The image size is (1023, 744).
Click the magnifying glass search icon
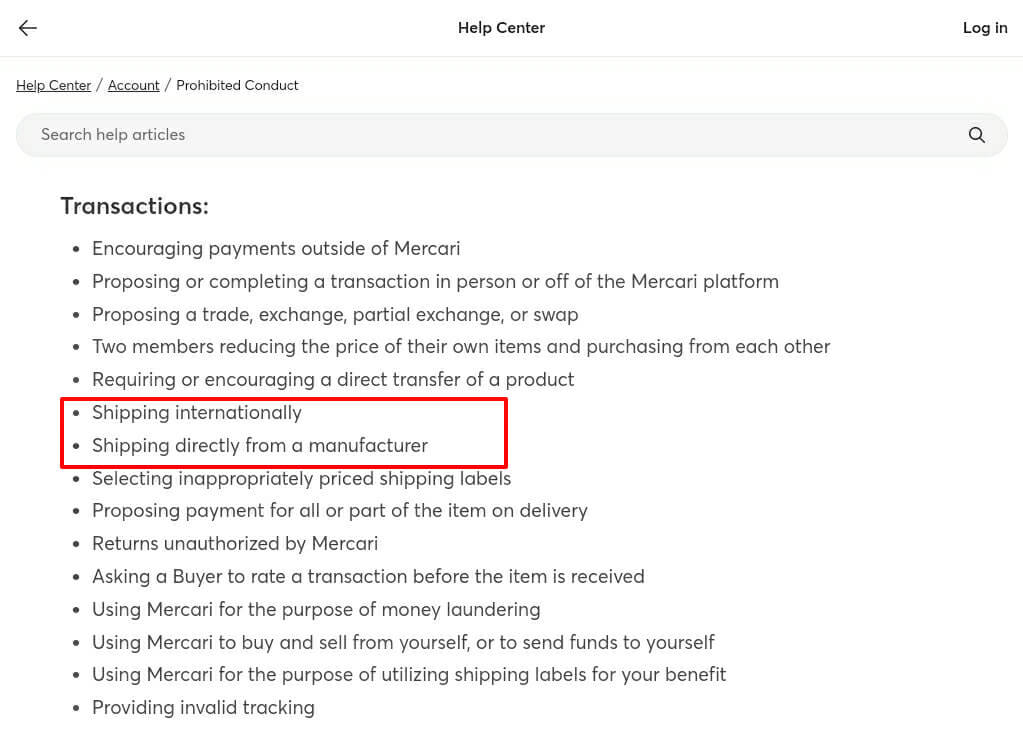[x=976, y=134]
